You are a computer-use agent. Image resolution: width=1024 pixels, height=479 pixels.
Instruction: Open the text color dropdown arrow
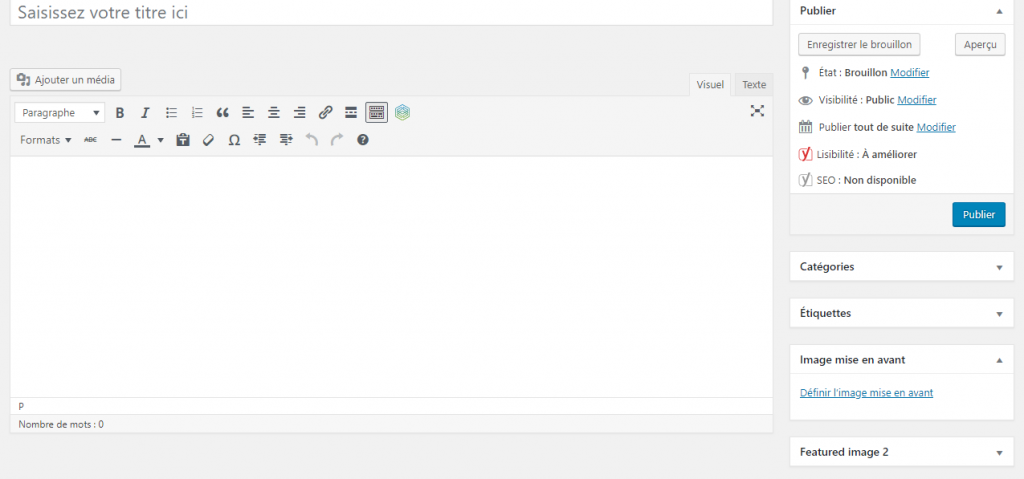161,140
